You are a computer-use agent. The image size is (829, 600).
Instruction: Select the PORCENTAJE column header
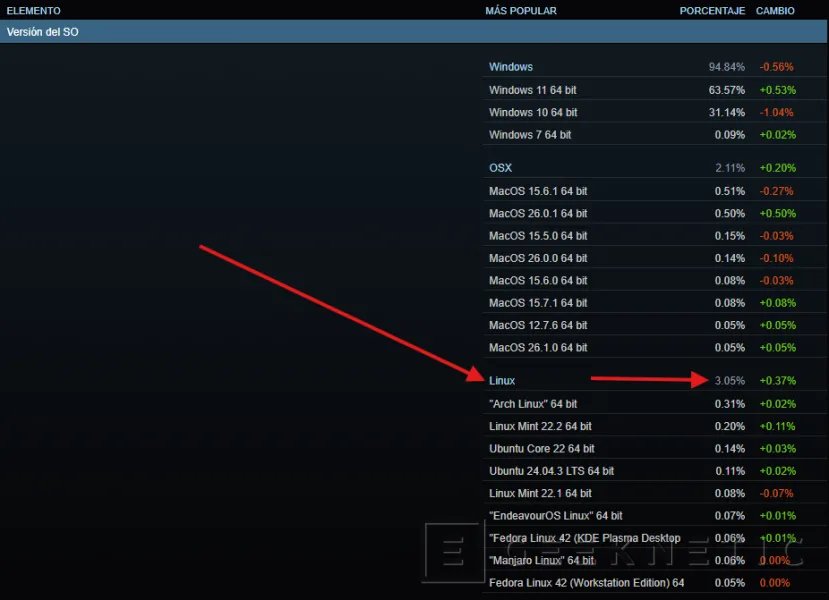[712, 11]
